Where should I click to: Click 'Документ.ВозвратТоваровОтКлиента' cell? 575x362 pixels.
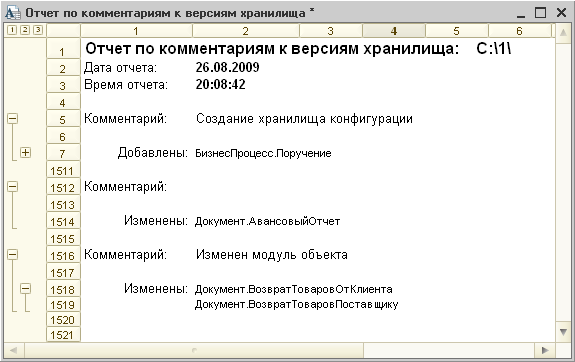click(294, 289)
